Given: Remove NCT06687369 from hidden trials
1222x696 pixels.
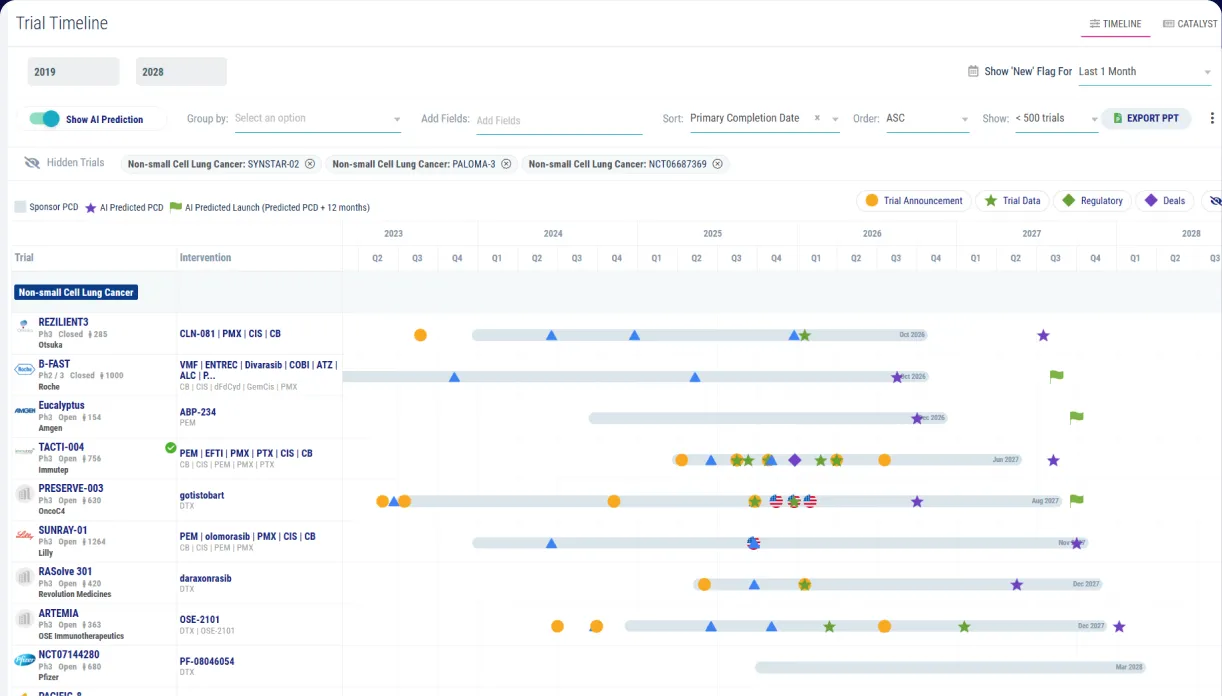Looking at the screenshot, I should coord(717,164).
